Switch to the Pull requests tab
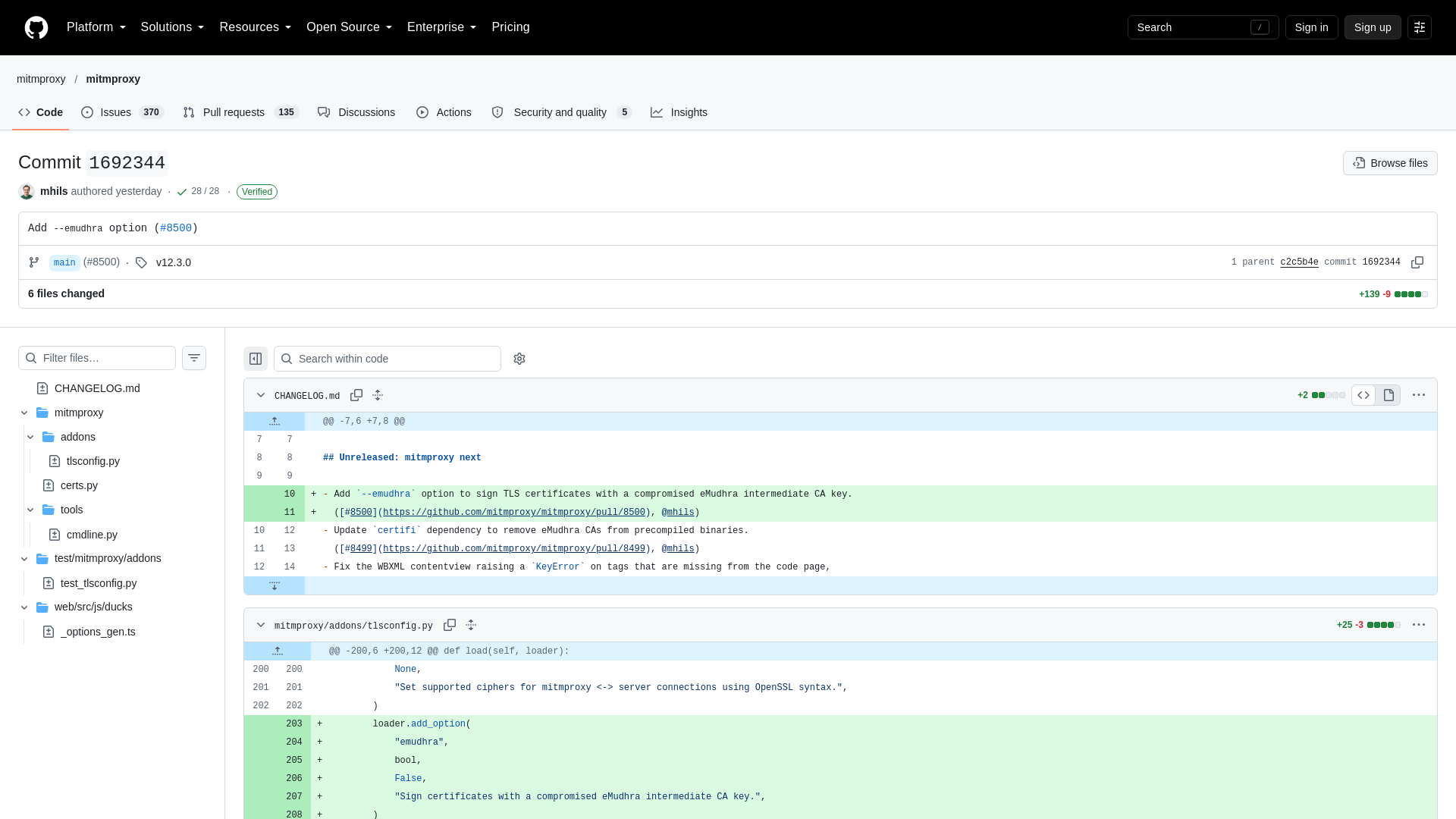Screen dimensions: 1456x819 pos(241,112)
